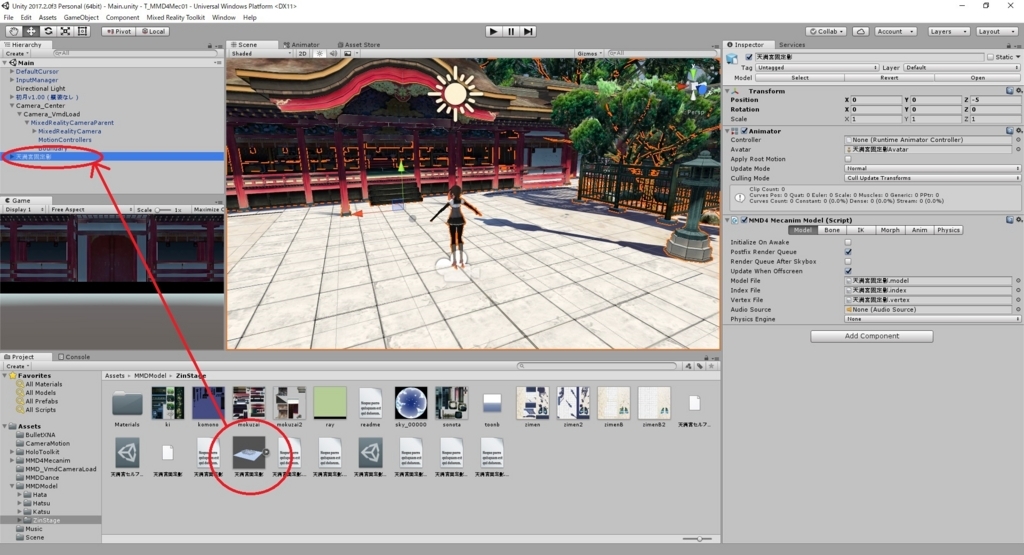Viewport: 1024px width, 555px height.
Task: Open the GameObject menu
Action: [81, 18]
